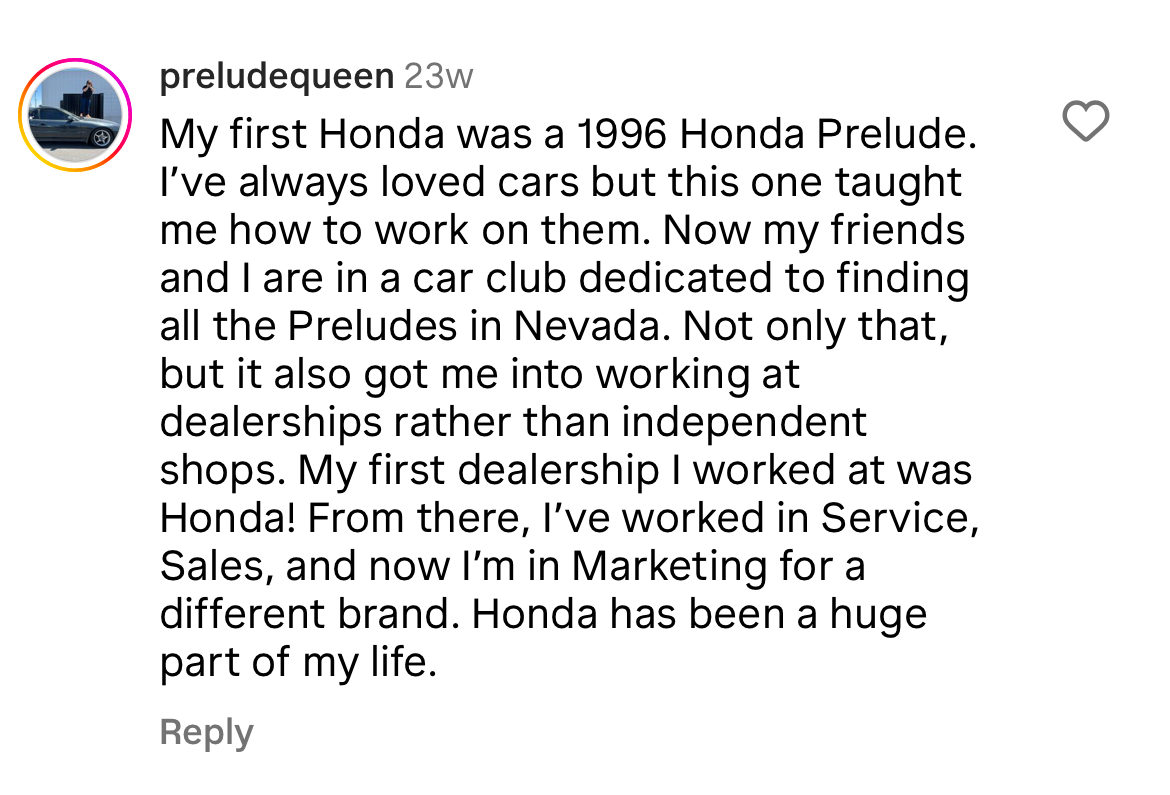Click the preludequeen username
This screenshot has height=795, width=1170.
[276, 76]
